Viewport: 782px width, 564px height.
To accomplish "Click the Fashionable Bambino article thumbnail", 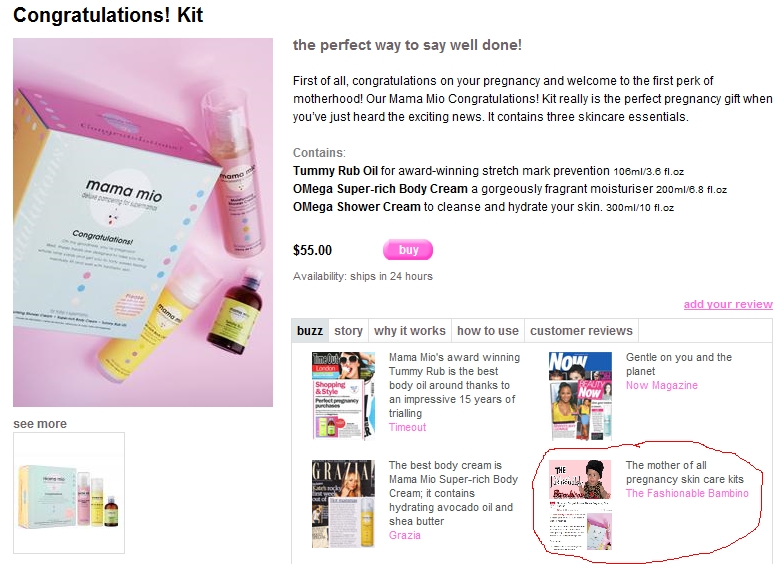I will coord(580,505).
